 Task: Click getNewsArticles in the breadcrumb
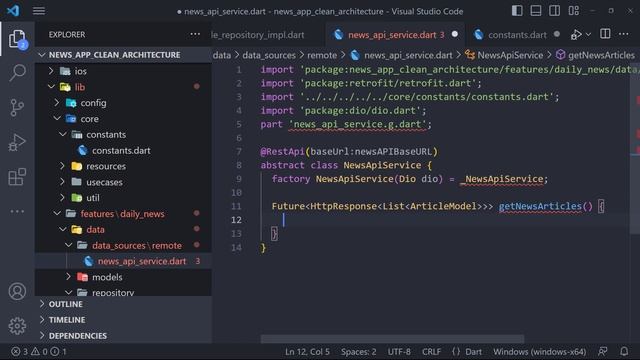(595, 55)
